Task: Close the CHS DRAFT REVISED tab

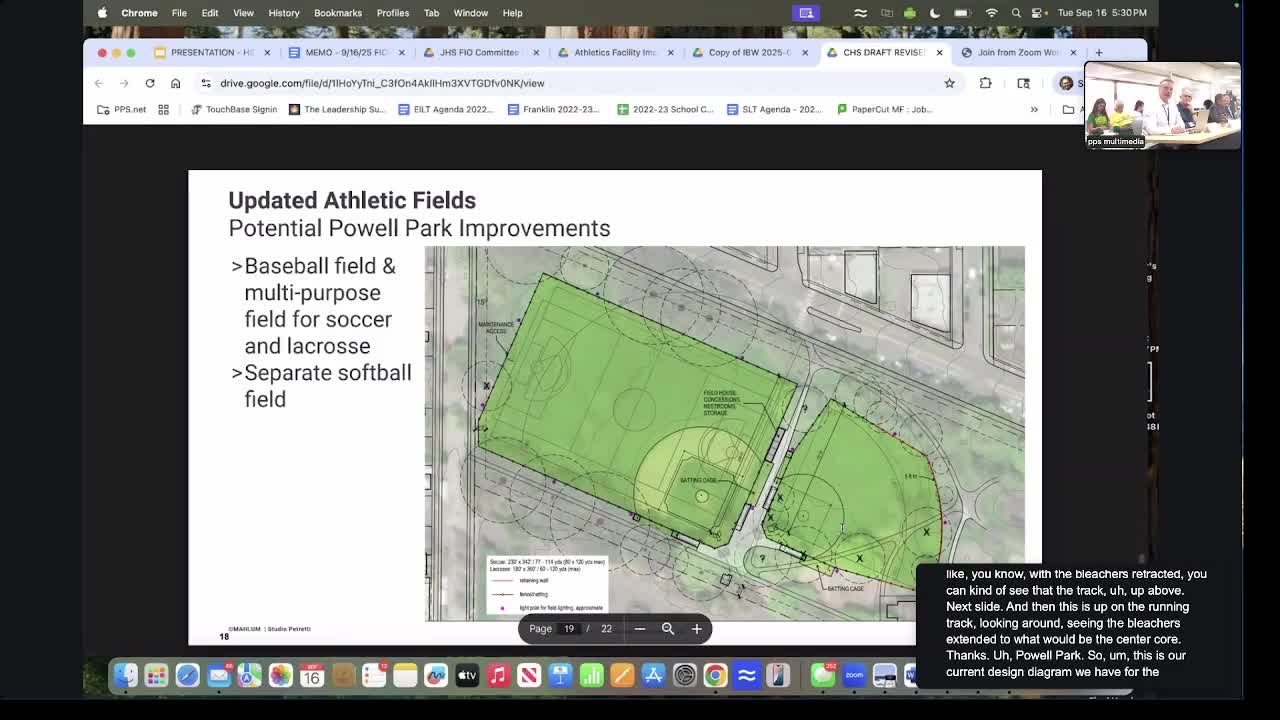Action: click(939, 52)
